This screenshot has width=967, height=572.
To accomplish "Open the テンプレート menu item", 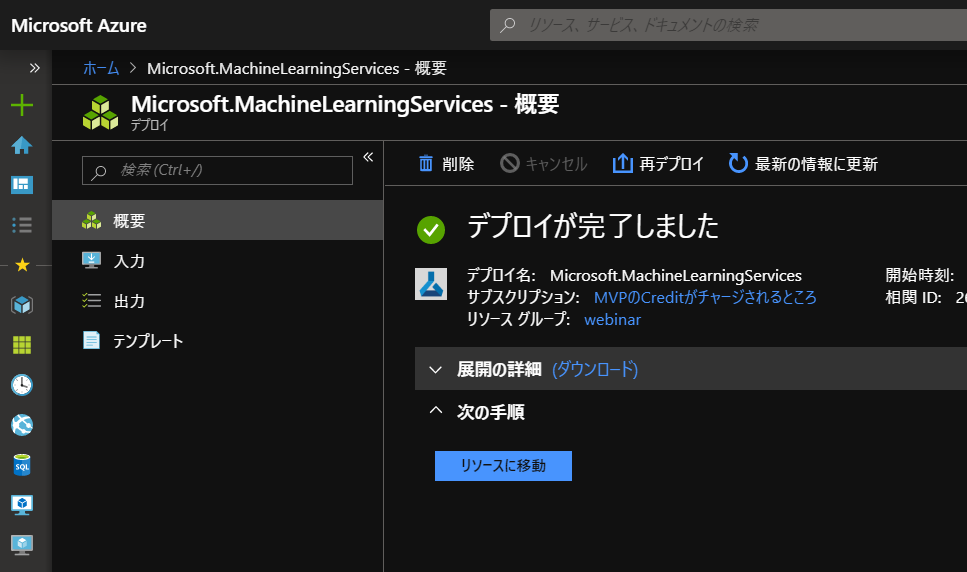I will coord(217,341).
